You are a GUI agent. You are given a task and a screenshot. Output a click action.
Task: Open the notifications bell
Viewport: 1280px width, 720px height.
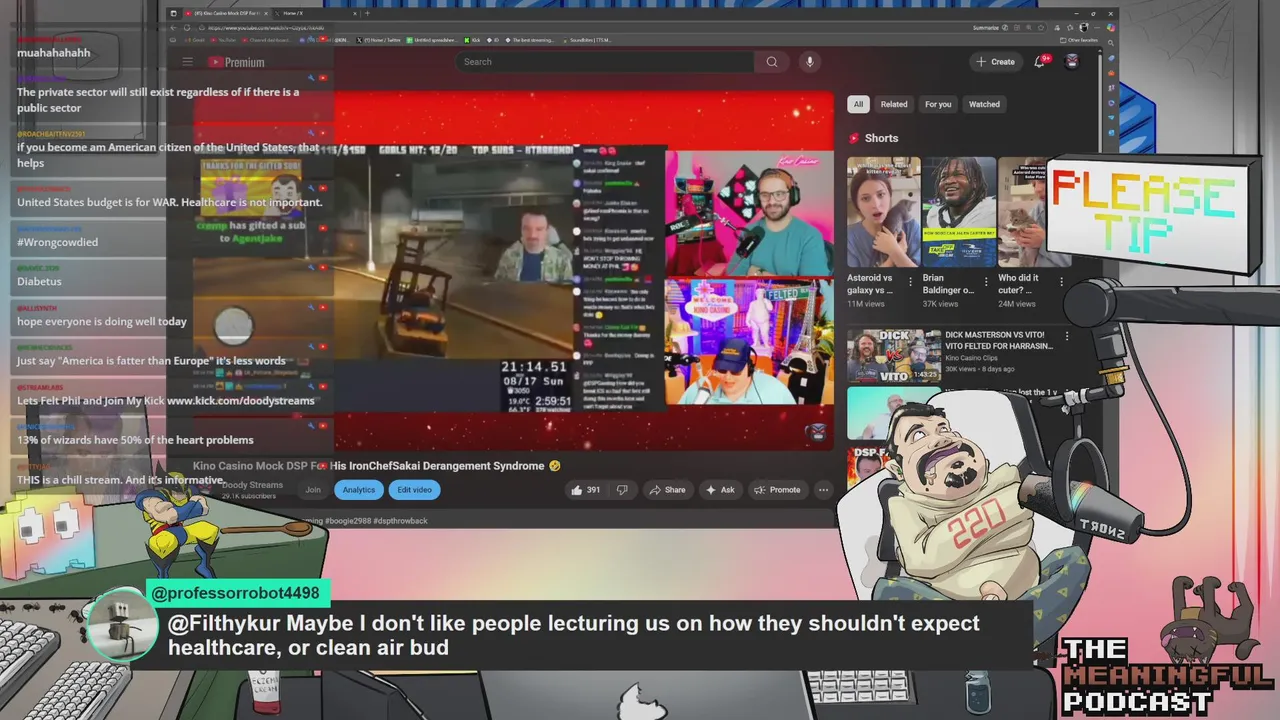tap(1041, 62)
